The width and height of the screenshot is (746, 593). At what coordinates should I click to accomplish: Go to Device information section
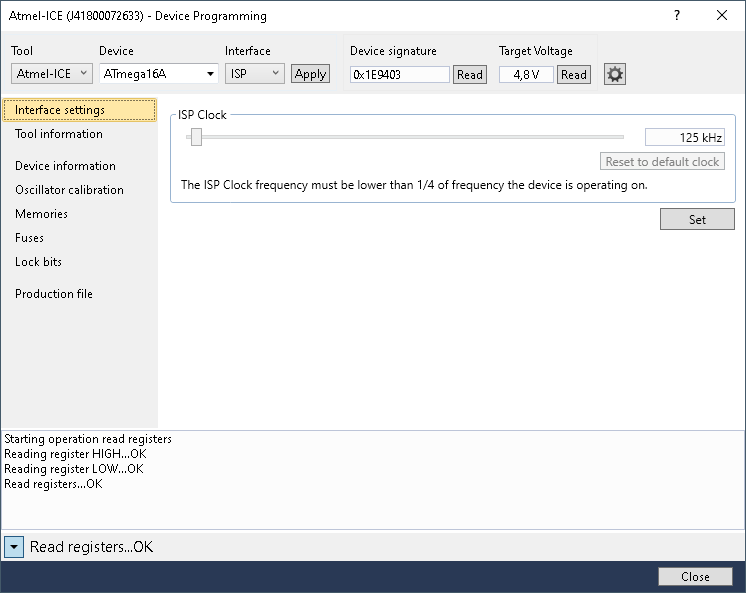click(65, 166)
